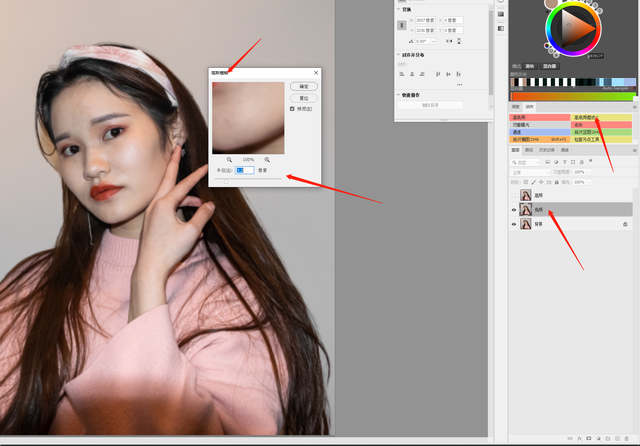Confirm Gaussian blur with 确定 button
This screenshot has width=640, height=446.
click(304, 87)
